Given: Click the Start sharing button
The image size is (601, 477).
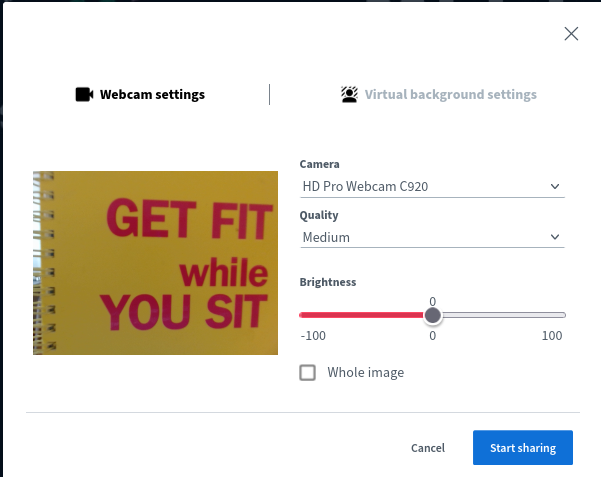Looking at the screenshot, I should click(x=522, y=448).
